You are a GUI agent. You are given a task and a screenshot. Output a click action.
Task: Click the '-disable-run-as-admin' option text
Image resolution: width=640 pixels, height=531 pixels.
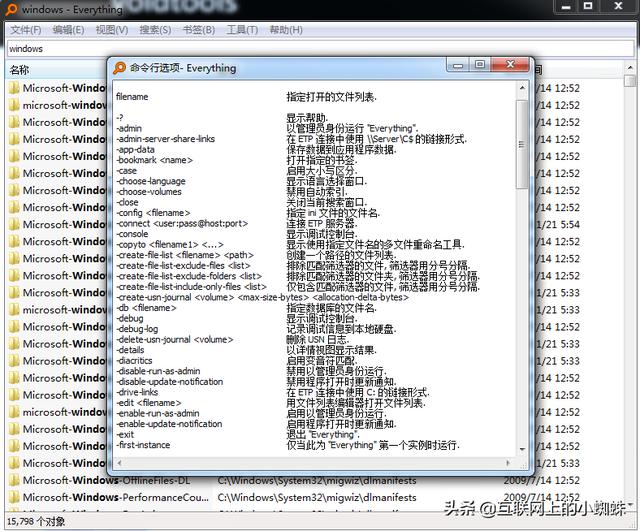click(x=158, y=371)
